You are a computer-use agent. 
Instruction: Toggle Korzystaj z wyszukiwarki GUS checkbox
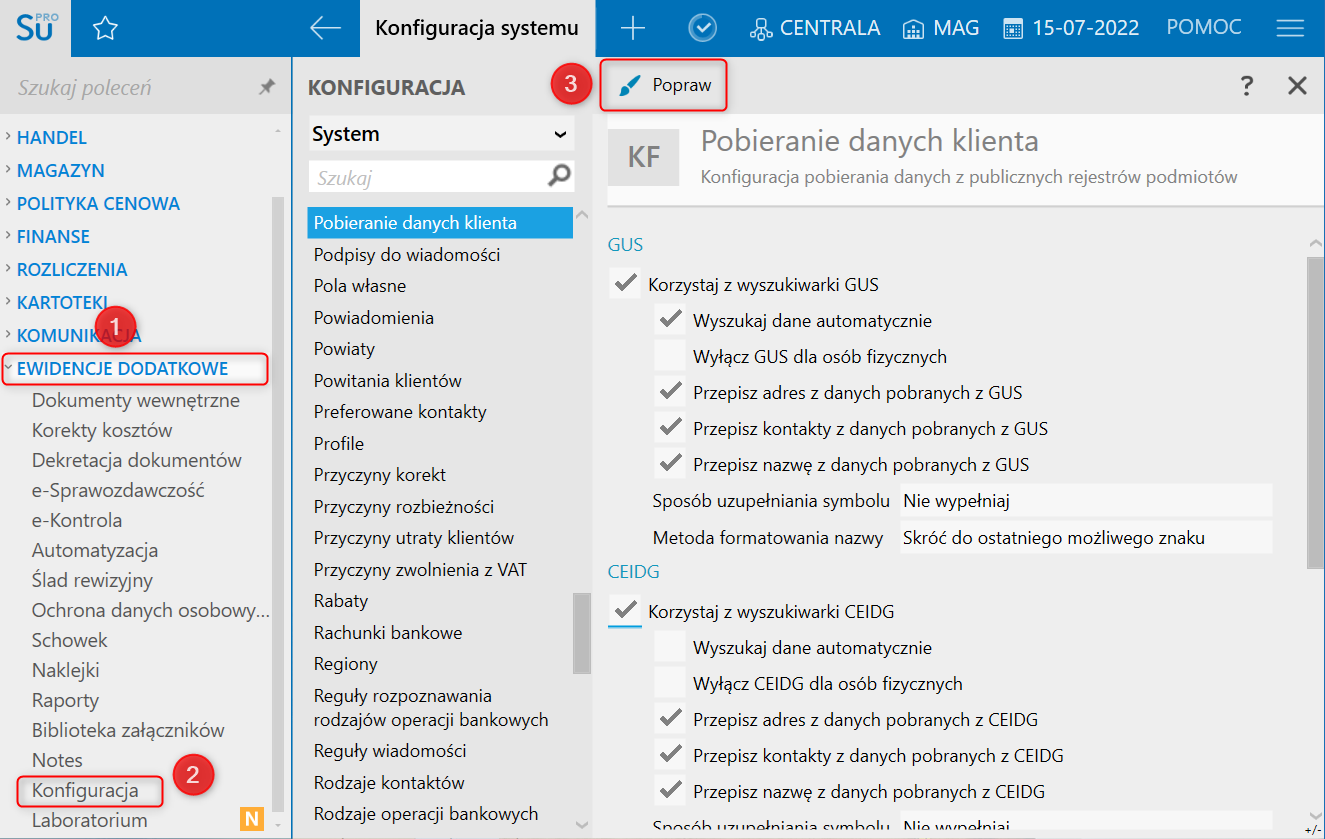tap(626, 284)
